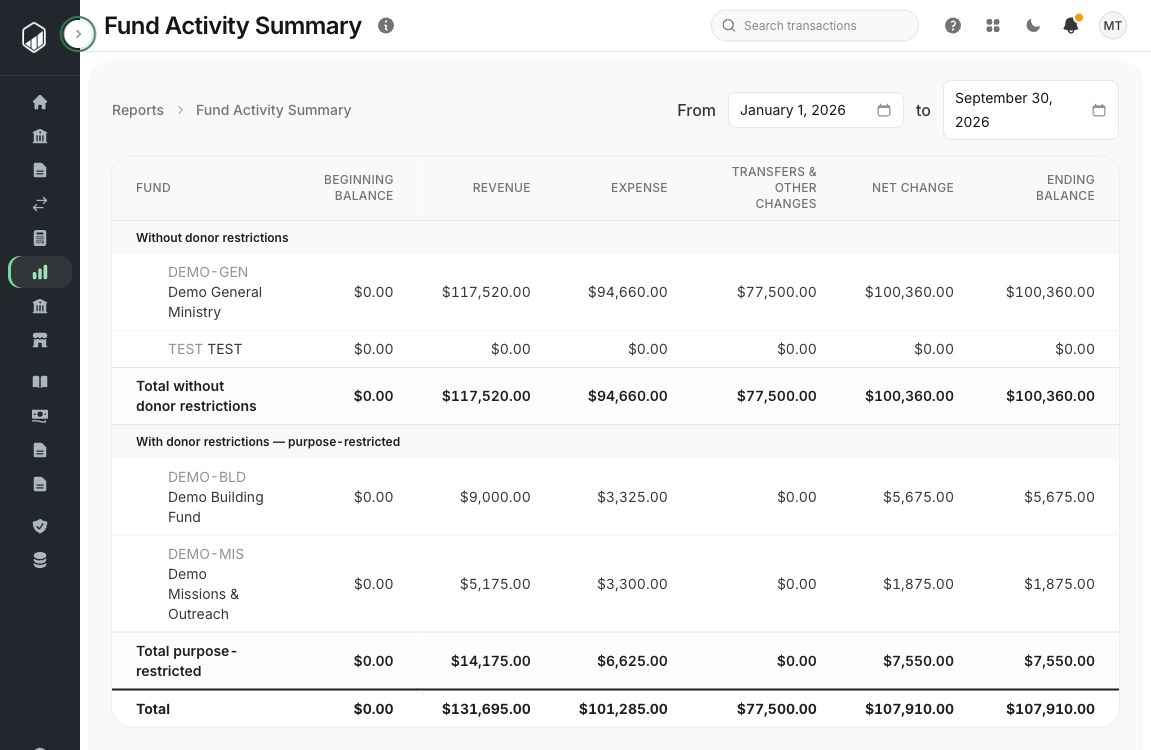Click the Fund Activity Summary breadcrumb
This screenshot has width=1151, height=750.
pos(273,110)
